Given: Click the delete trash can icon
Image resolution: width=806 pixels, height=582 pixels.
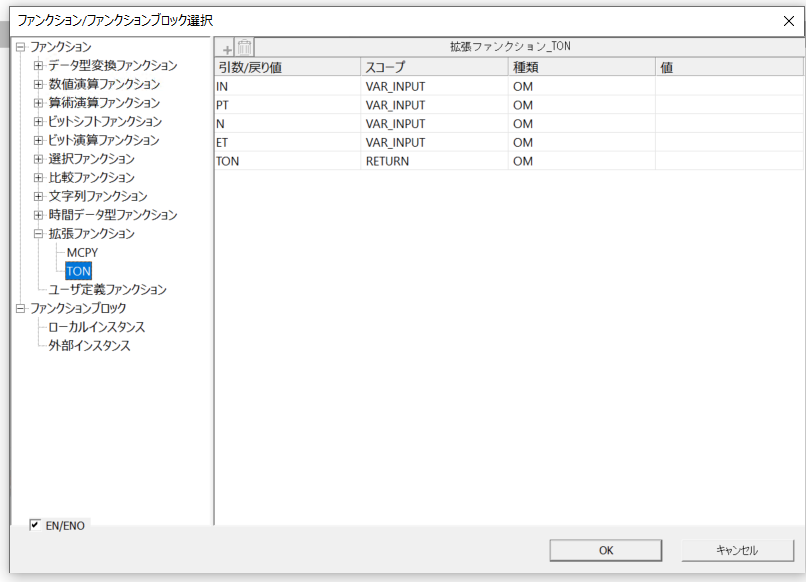Looking at the screenshot, I should tap(245, 48).
